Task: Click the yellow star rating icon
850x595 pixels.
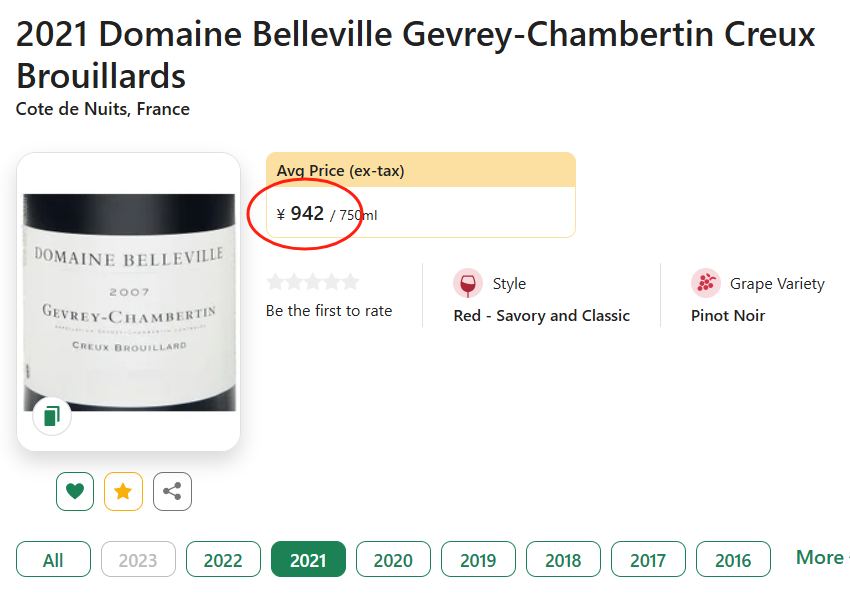Action: click(123, 491)
